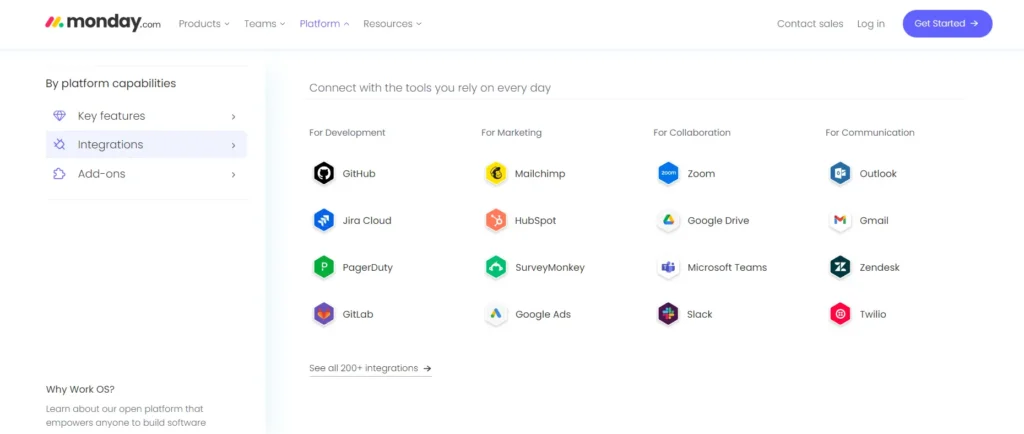Expand the Teams dropdown menu
Image resolution: width=1024 pixels, height=434 pixels.
pyautogui.click(x=264, y=23)
